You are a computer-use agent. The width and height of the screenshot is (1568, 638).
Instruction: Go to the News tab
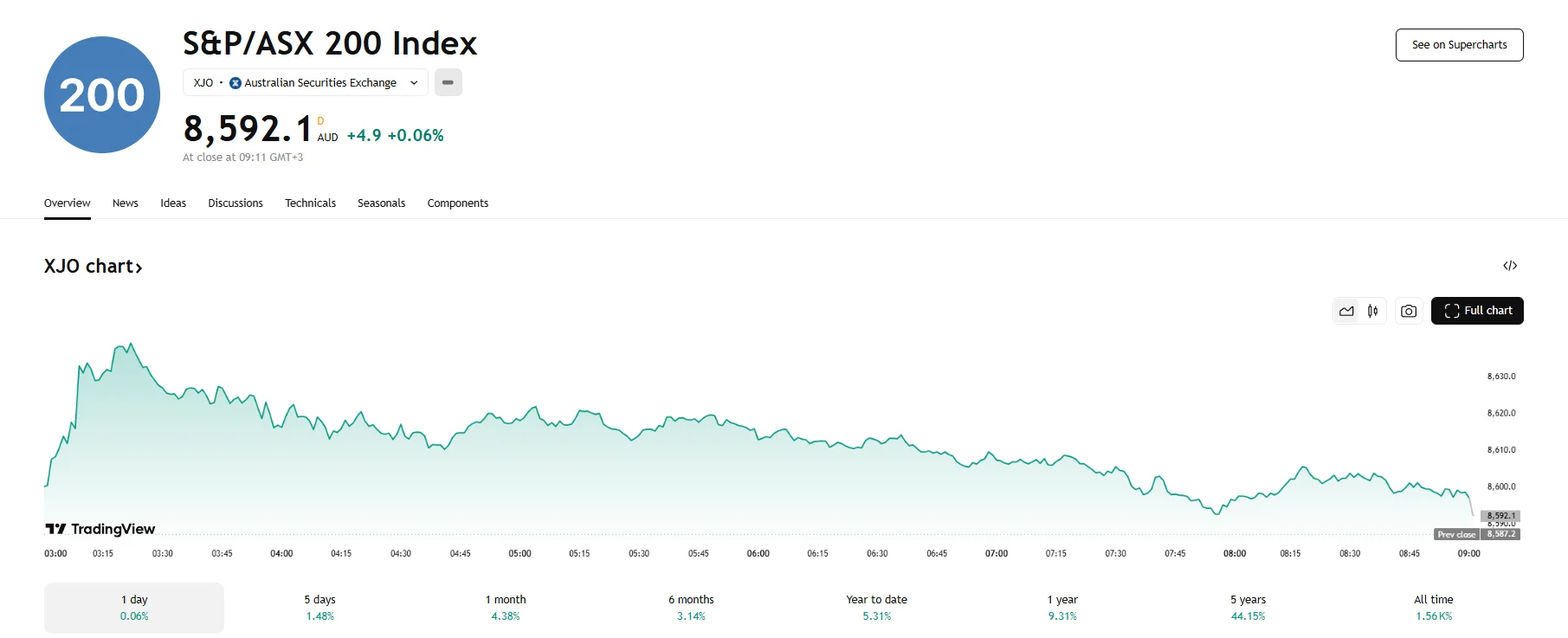pos(126,203)
